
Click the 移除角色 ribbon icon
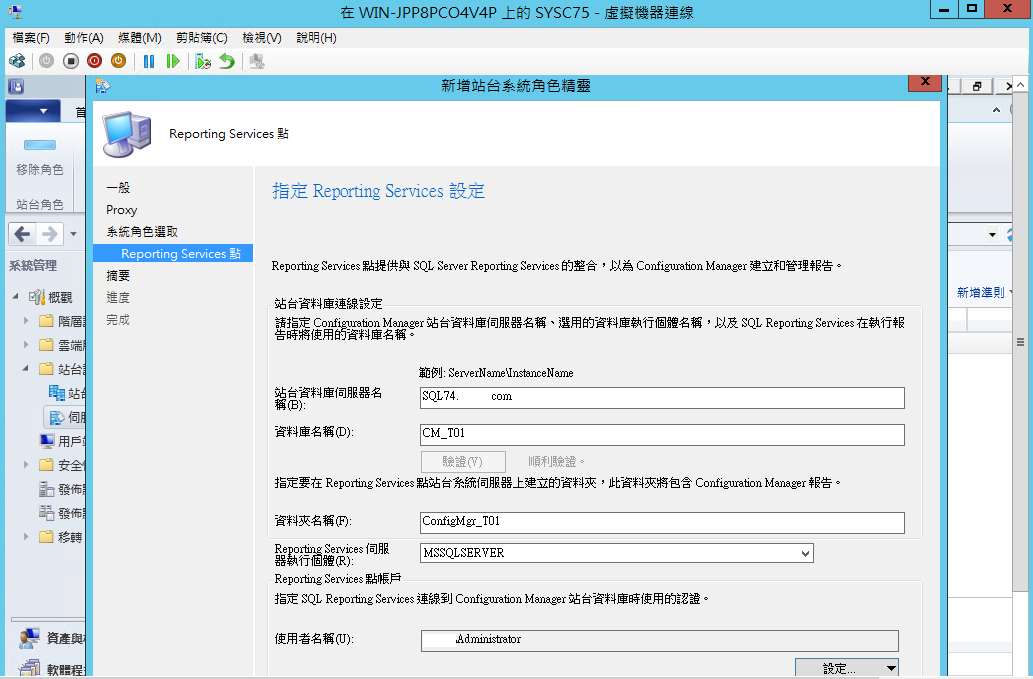tap(40, 145)
